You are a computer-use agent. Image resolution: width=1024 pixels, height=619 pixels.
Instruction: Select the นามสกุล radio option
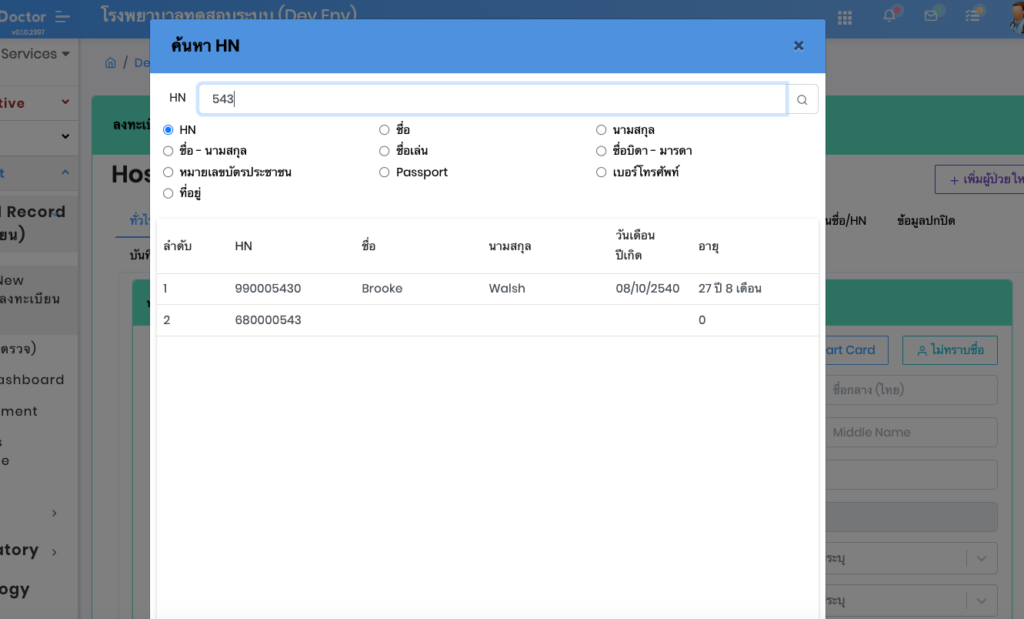point(601,130)
